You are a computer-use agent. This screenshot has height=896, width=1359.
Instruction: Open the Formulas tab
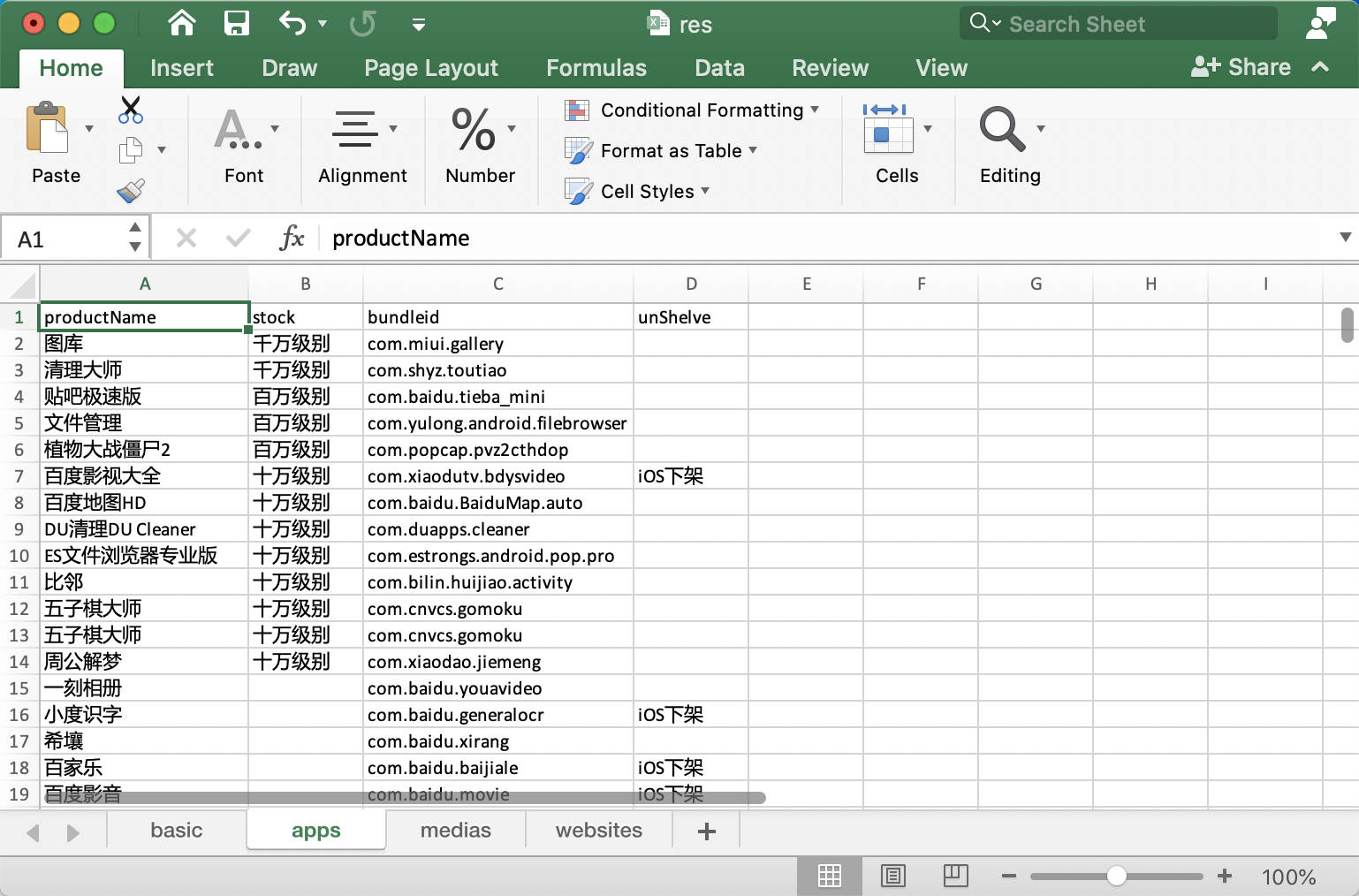(596, 68)
